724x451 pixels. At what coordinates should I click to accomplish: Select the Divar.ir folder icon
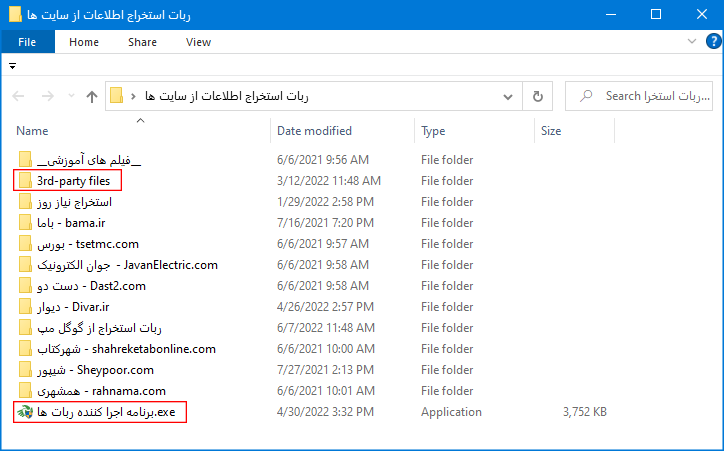coord(25,307)
